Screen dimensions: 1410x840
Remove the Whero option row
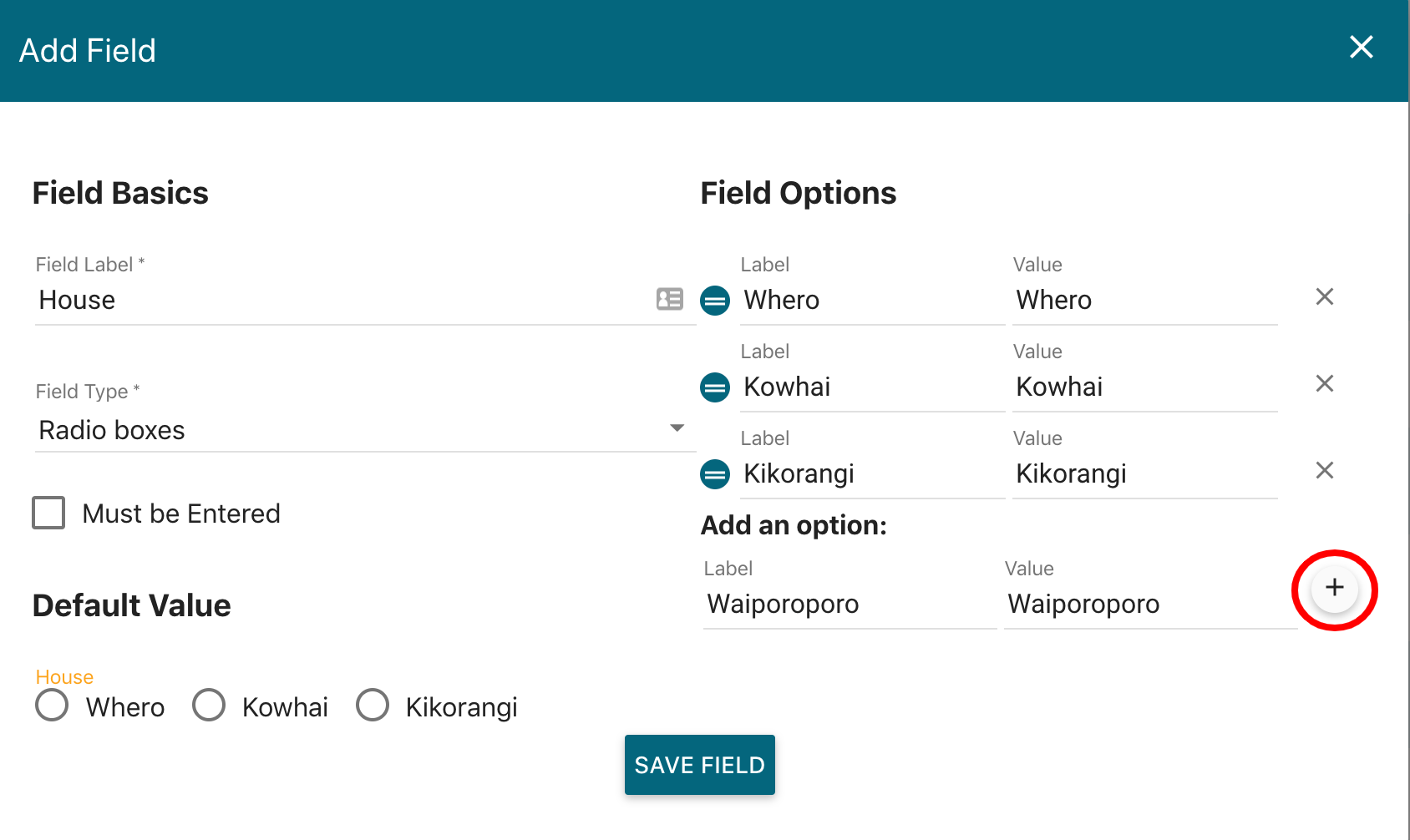coord(1324,296)
